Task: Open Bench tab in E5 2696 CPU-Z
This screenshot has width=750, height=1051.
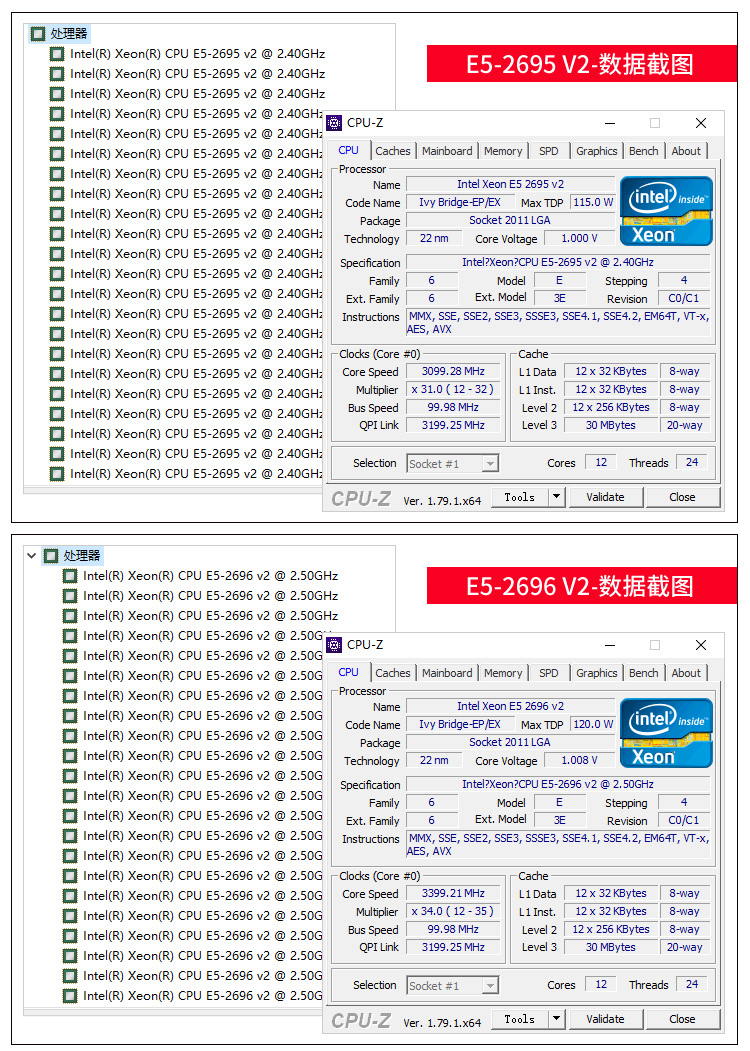Action: coord(643,674)
